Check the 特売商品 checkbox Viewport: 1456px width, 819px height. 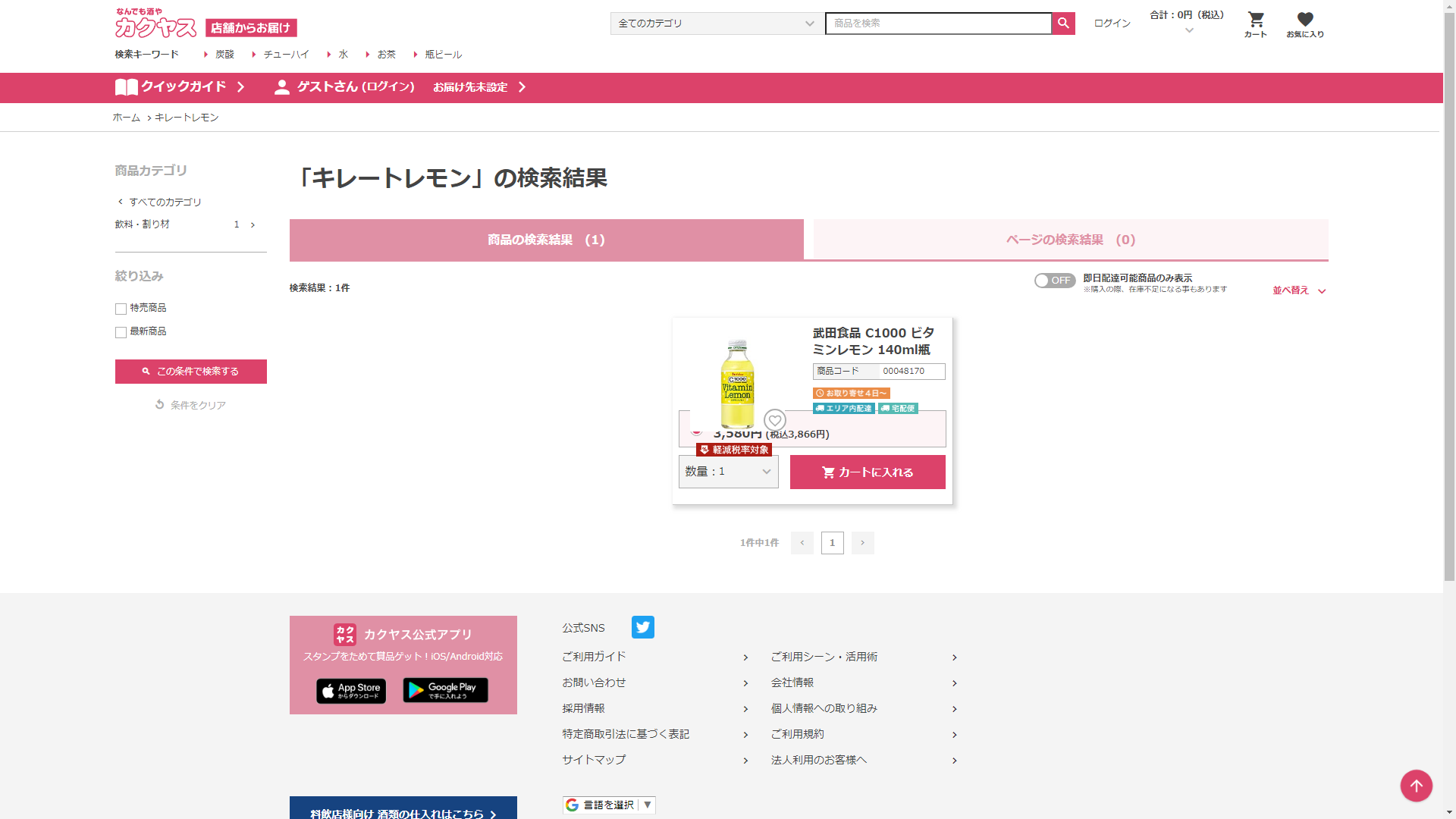(121, 309)
